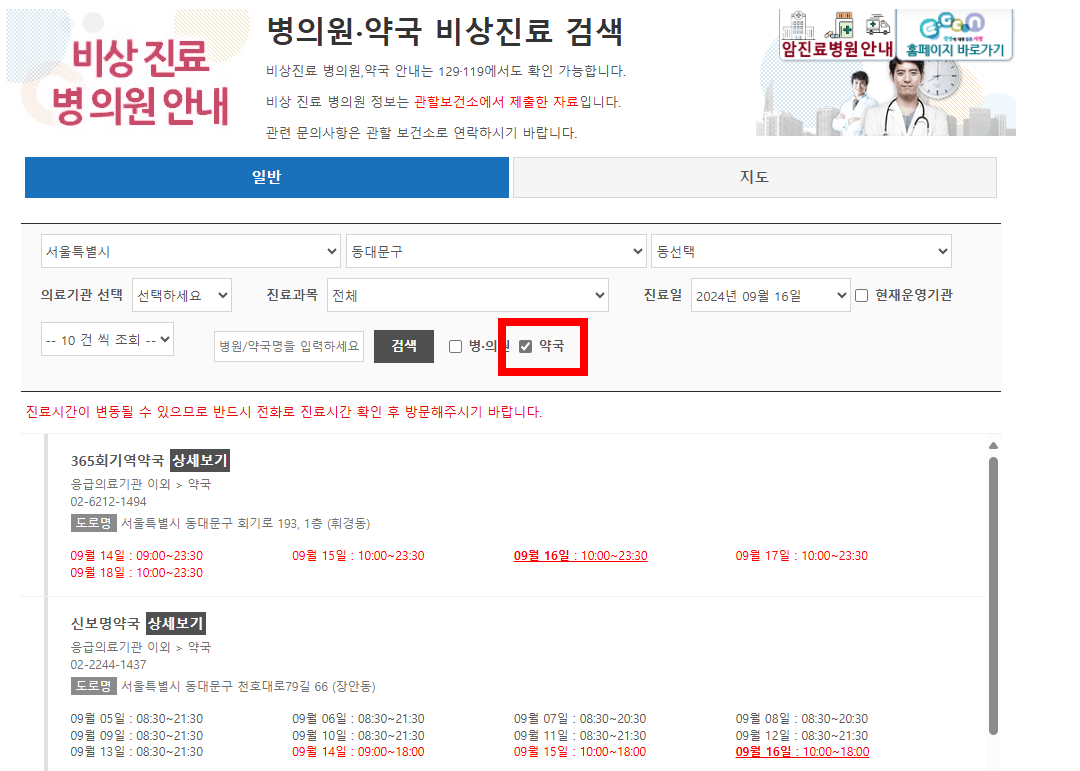This screenshot has height=771, width=1080.
Task: Open the 동선택 neighborhood dropdown
Action: pos(801,251)
